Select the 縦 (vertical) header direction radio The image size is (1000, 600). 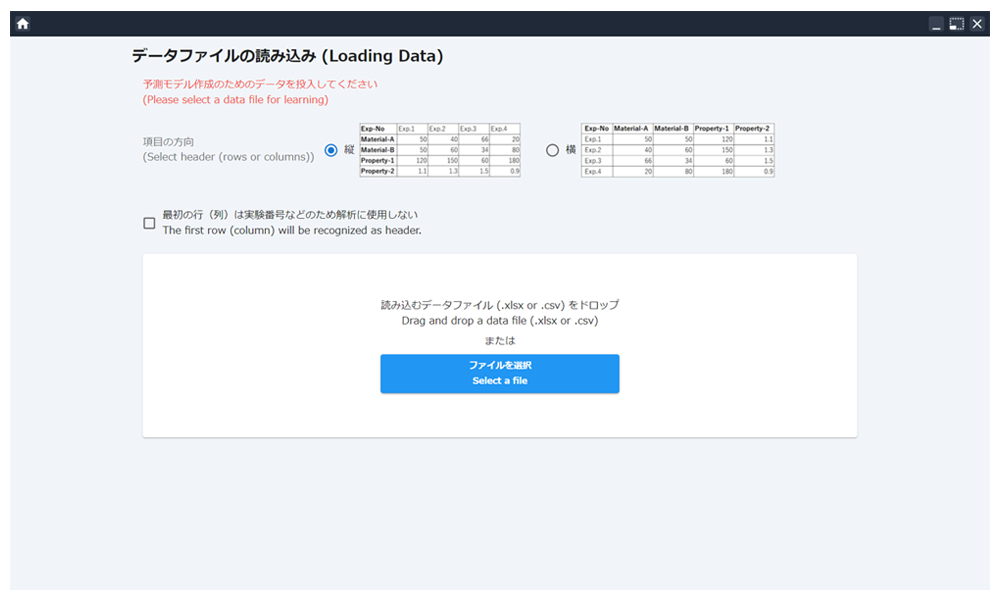331,150
